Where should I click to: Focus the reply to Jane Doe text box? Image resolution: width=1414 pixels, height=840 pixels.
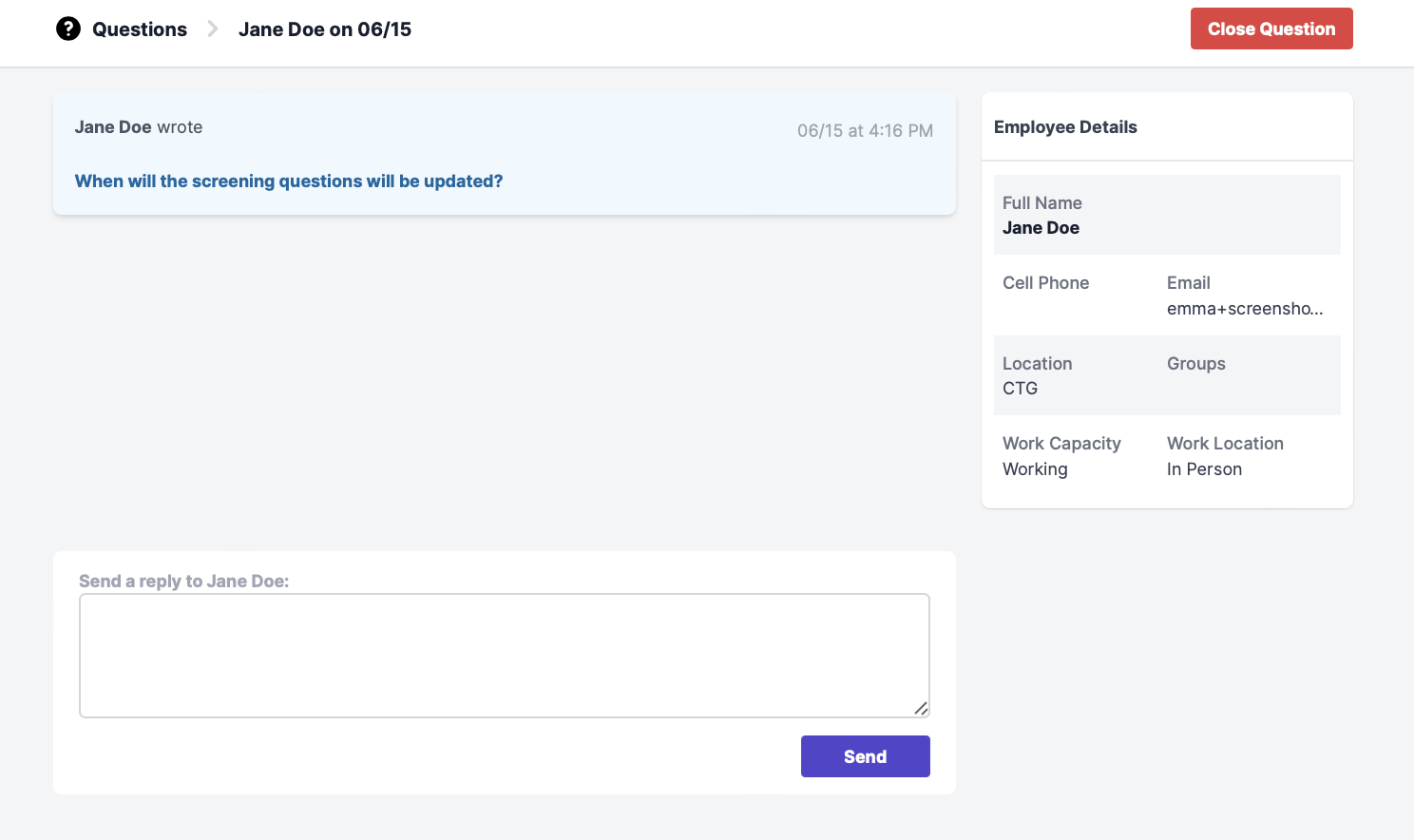coord(505,656)
